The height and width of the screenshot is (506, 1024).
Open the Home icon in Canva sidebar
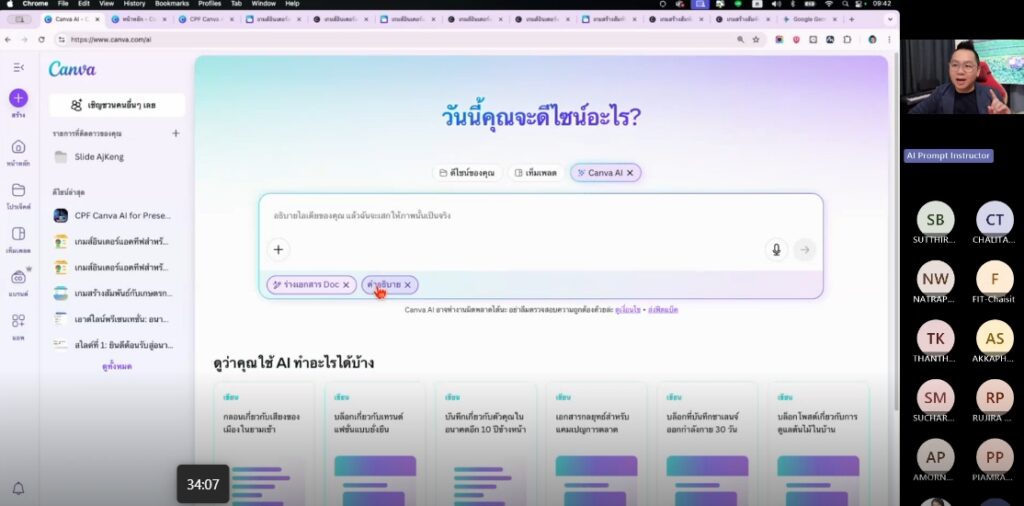(18, 147)
